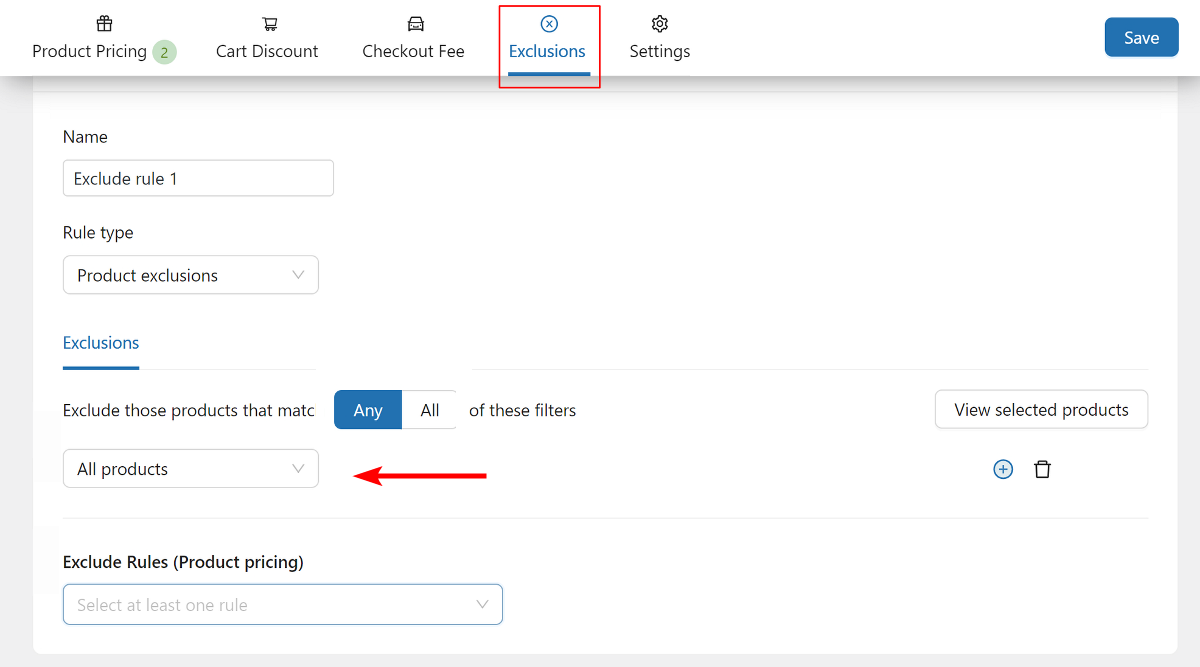Focus the Name field containing Exclude rule 1
This screenshot has height=667, width=1200.
tap(198, 179)
